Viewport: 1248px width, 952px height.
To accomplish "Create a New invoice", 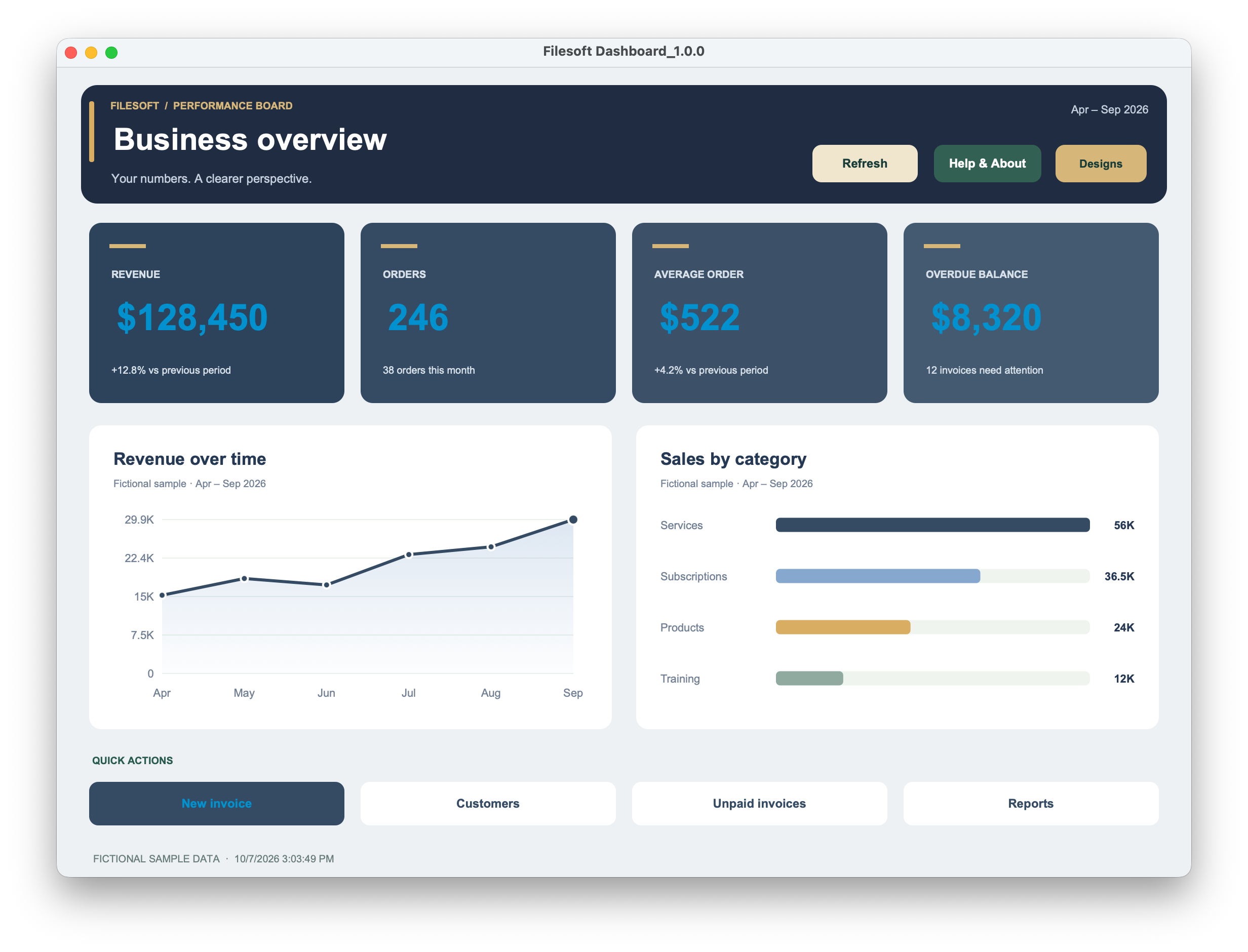I will coord(216,803).
